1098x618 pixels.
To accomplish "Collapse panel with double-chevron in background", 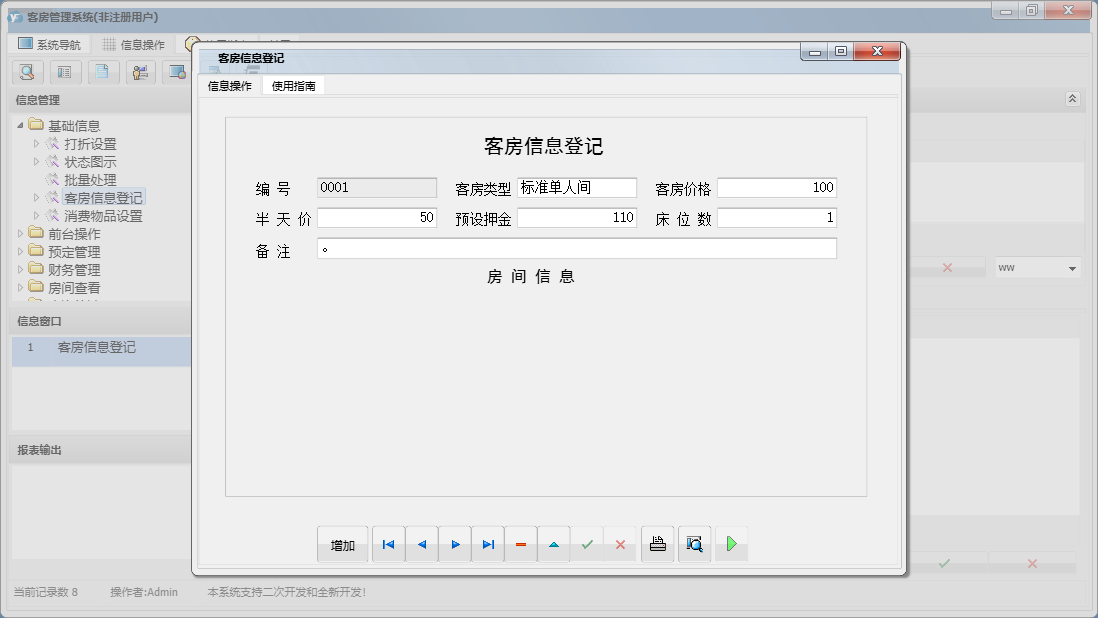I will pyautogui.click(x=1072, y=99).
